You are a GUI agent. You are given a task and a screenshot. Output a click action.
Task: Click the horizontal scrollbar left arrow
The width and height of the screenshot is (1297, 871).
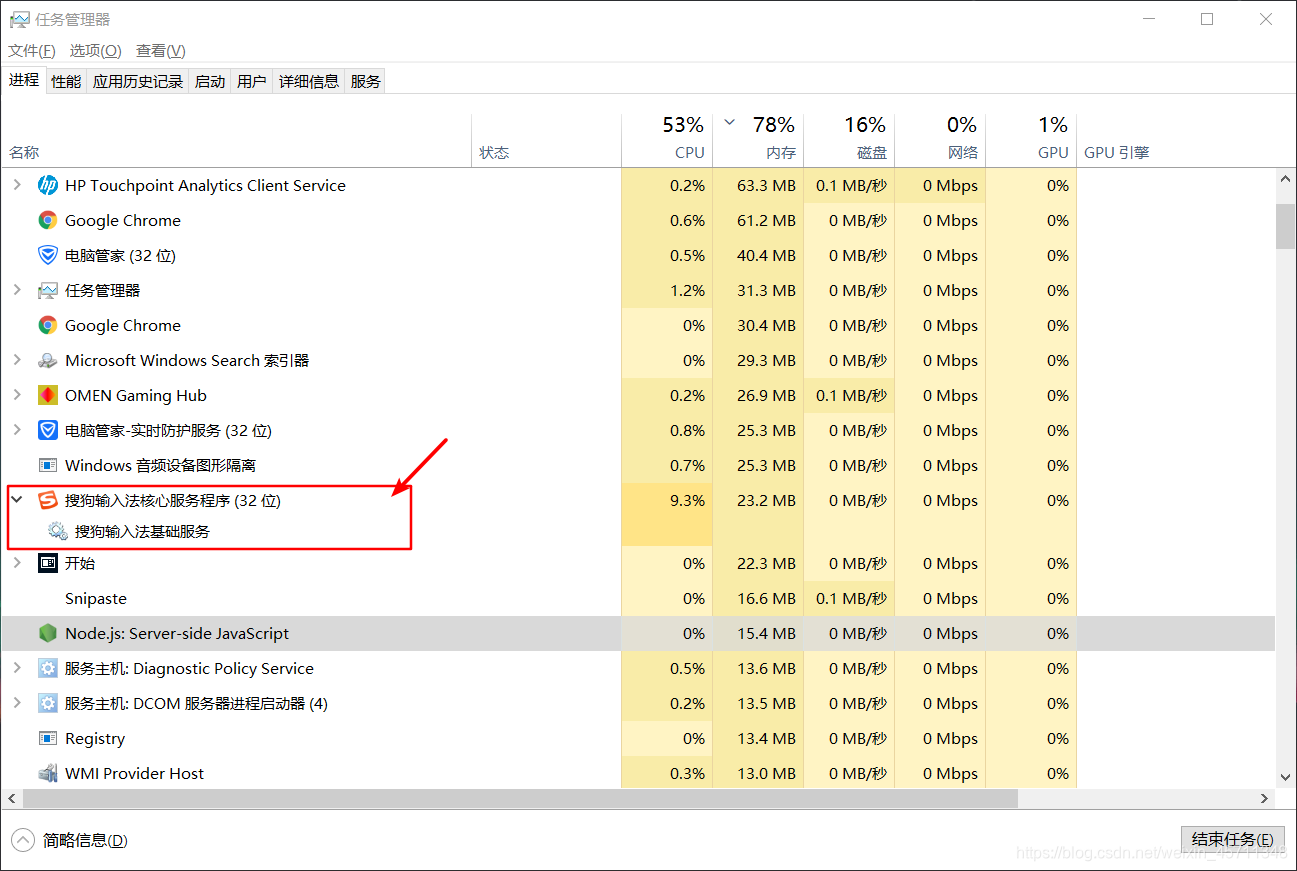pos(11,799)
